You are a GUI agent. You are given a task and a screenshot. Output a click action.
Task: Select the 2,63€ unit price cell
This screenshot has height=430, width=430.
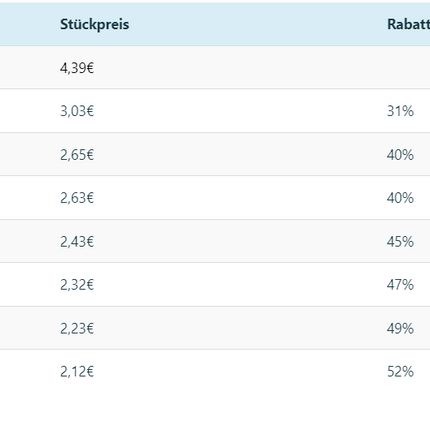77,198
